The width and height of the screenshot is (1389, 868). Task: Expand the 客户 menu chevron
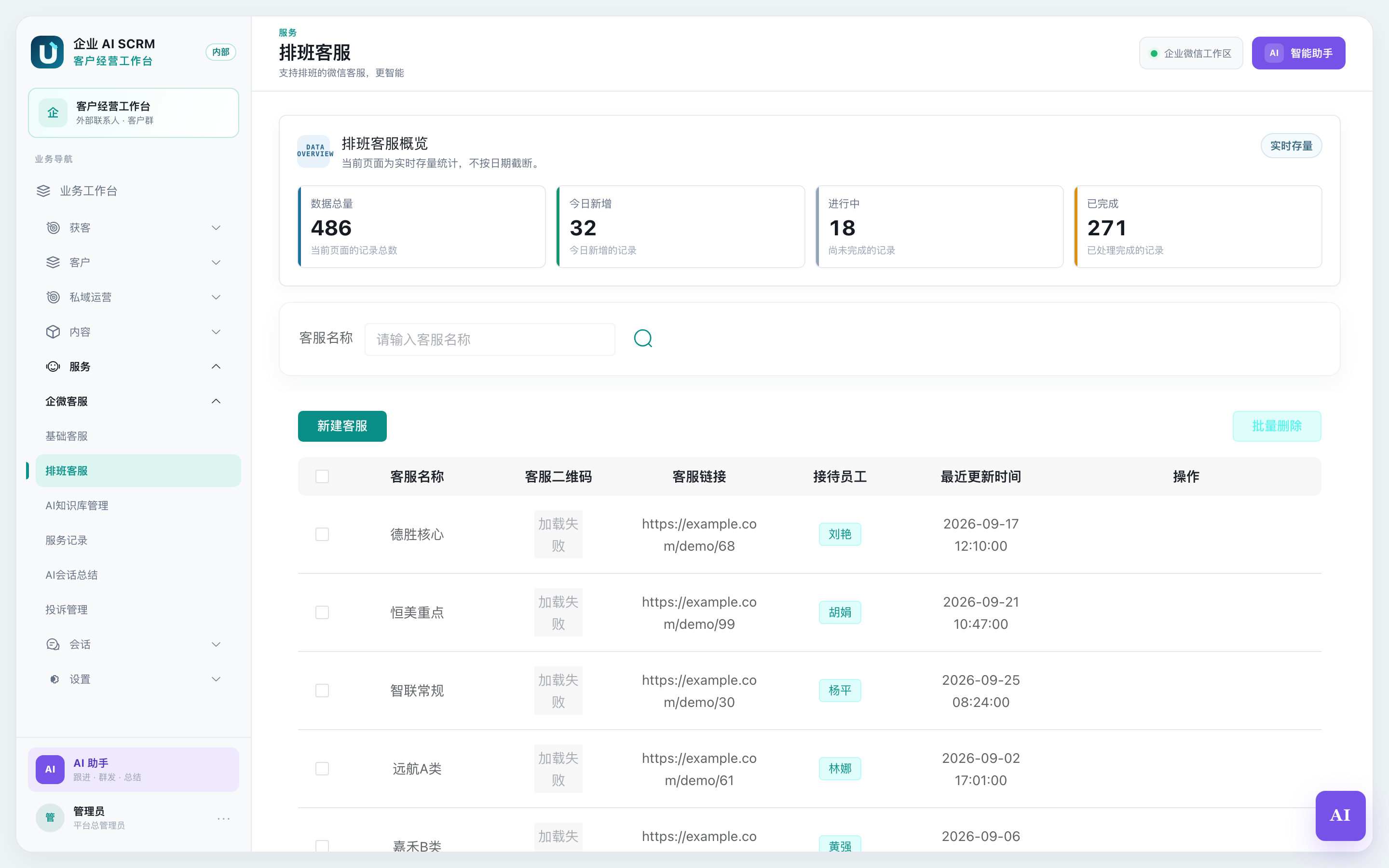pyautogui.click(x=216, y=262)
